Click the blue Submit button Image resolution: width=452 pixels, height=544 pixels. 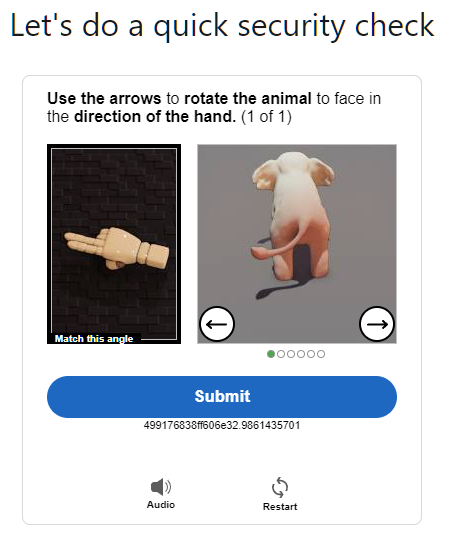click(x=222, y=397)
